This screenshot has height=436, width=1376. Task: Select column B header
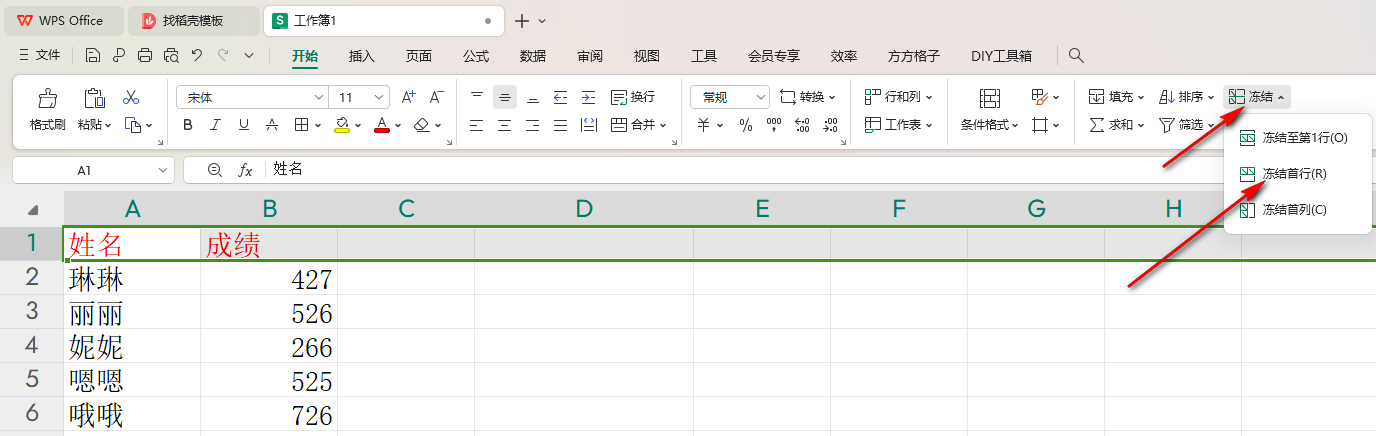269,209
